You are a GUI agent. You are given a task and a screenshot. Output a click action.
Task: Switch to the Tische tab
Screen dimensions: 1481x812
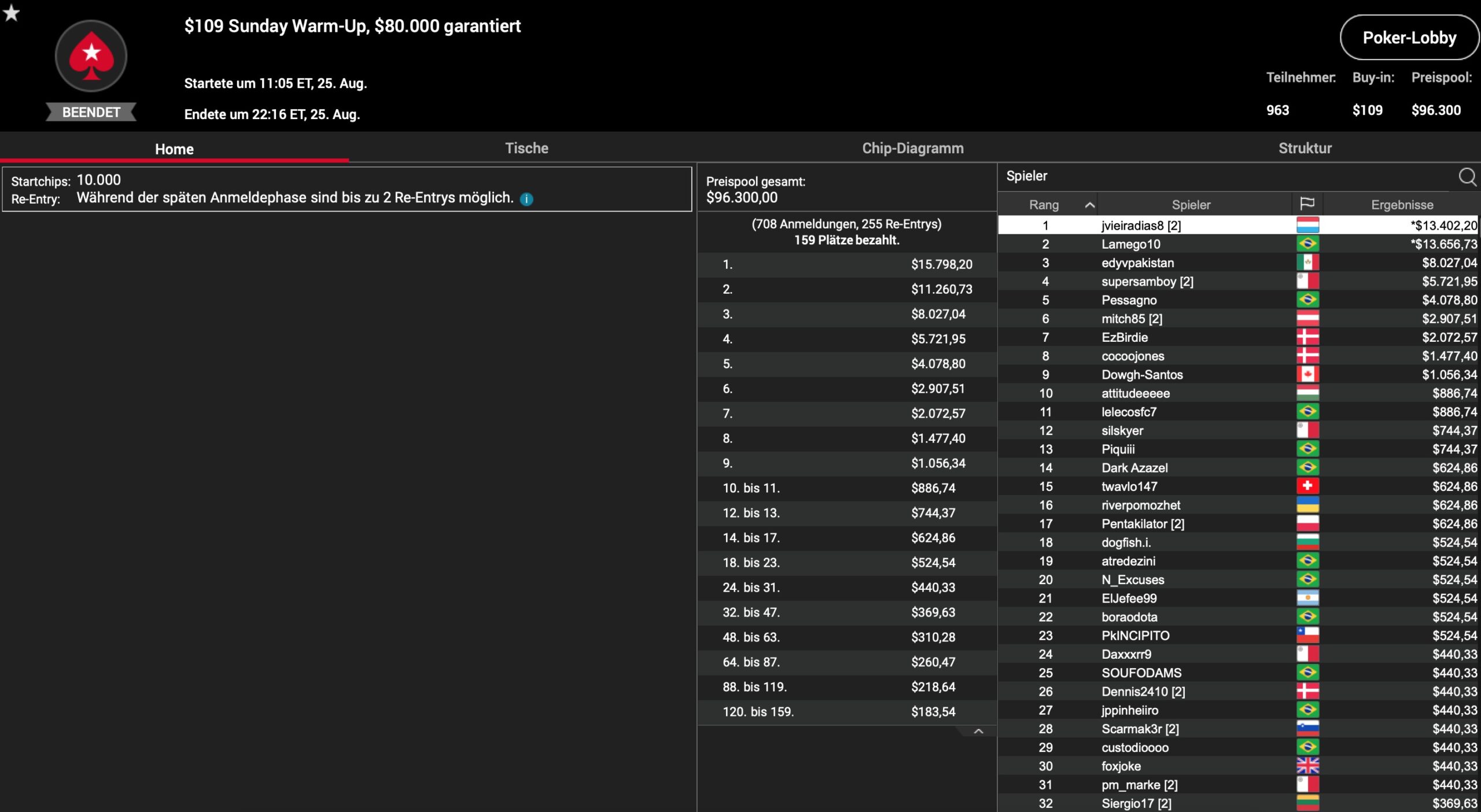pyautogui.click(x=526, y=148)
